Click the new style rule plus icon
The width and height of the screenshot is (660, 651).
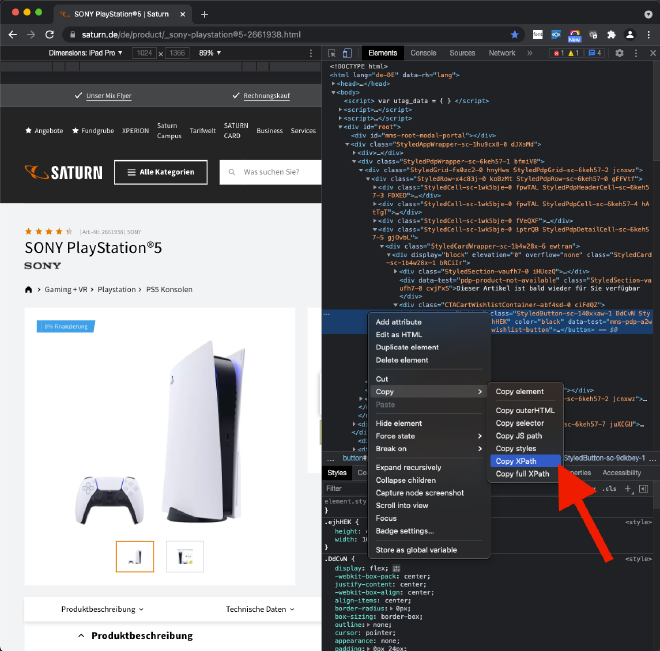[628, 489]
